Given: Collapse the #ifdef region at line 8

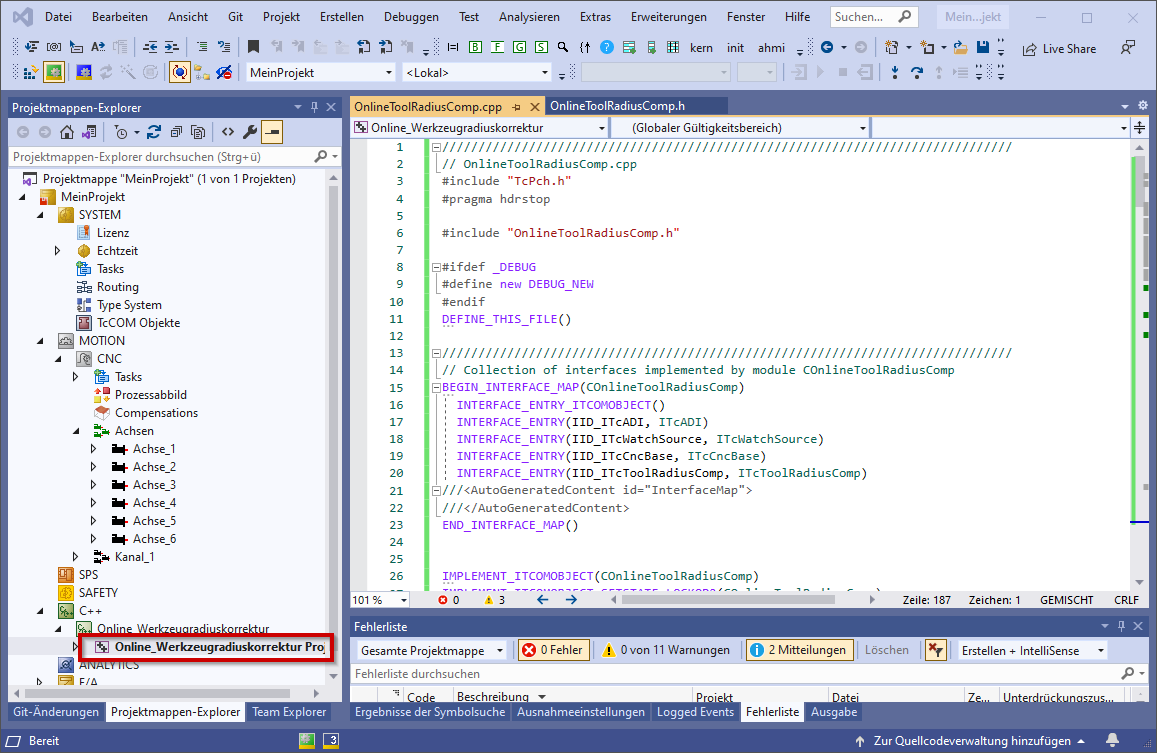Looking at the screenshot, I should [x=436, y=267].
